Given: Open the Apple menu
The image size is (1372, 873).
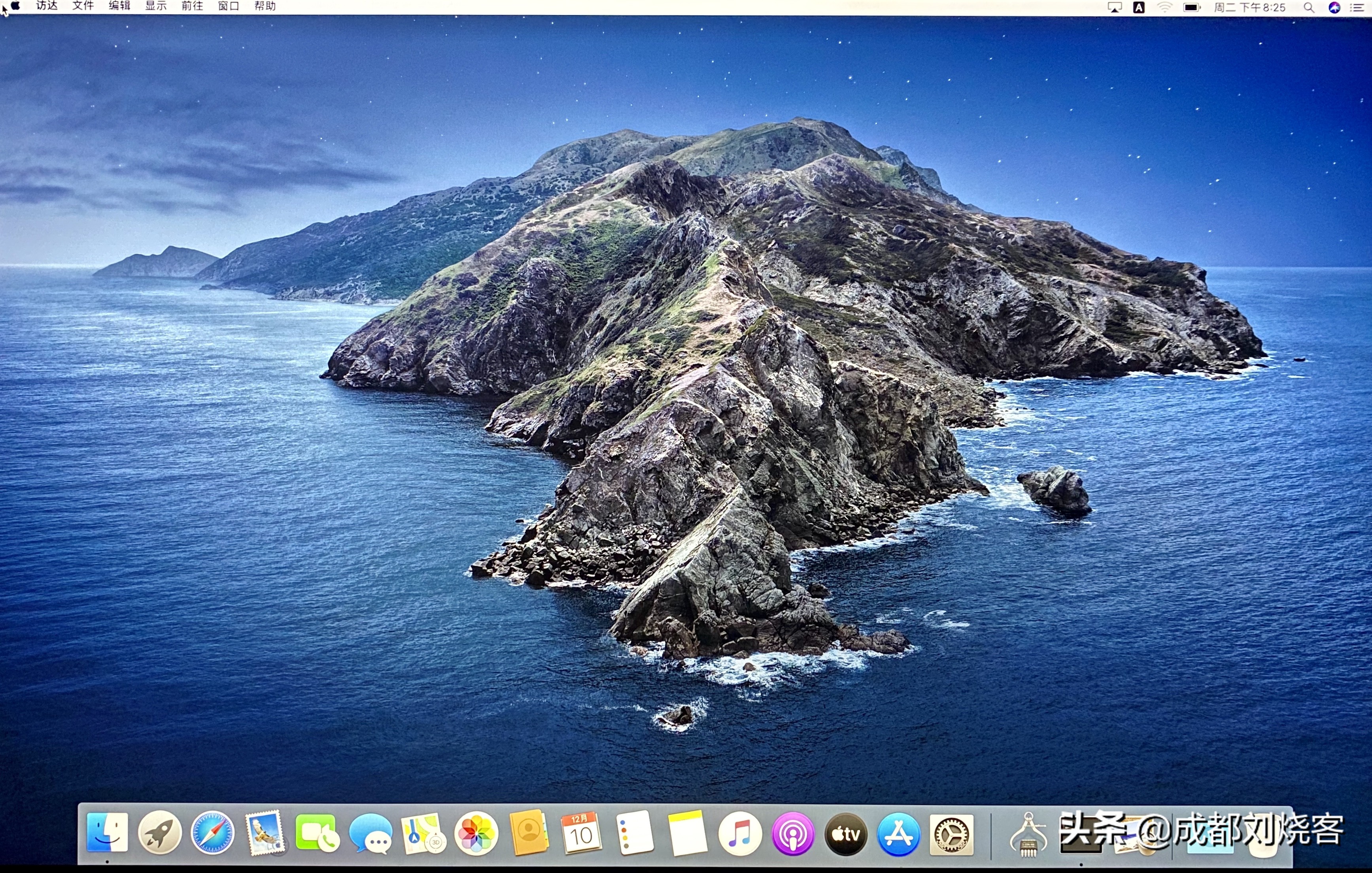Looking at the screenshot, I should pyautogui.click(x=16, y=6).
